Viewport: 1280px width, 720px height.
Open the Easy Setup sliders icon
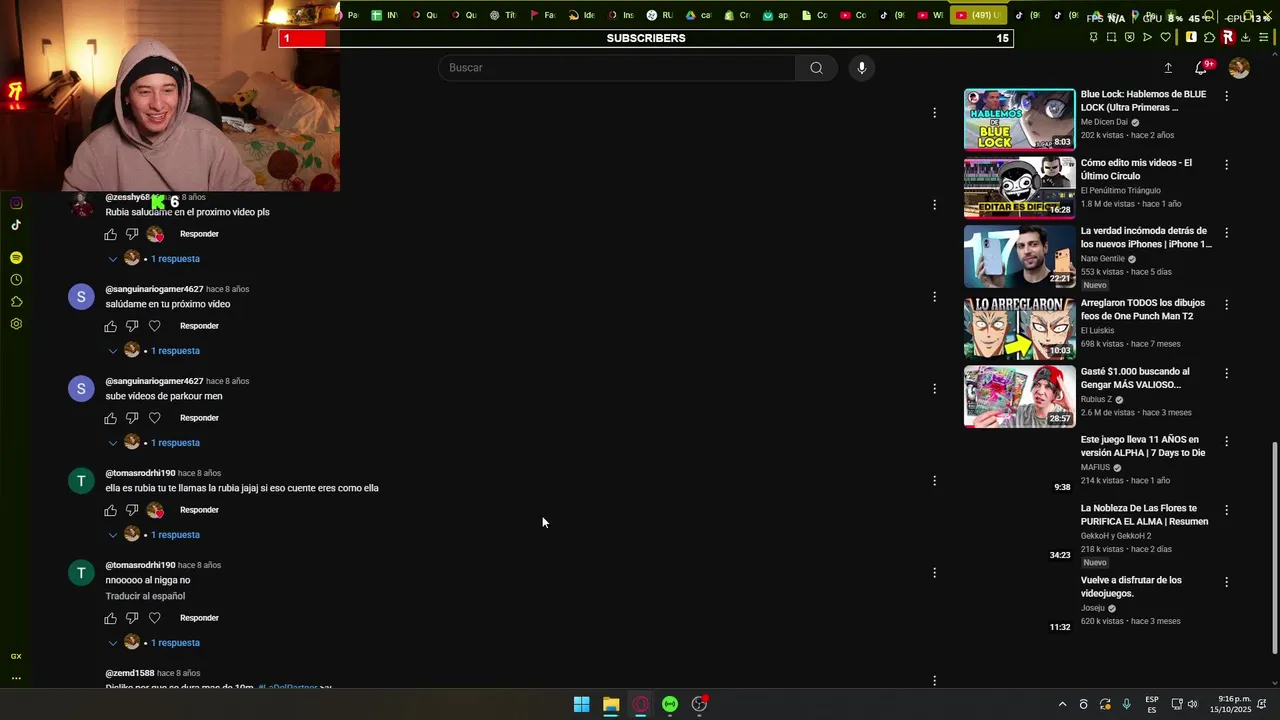[1266, 37]
